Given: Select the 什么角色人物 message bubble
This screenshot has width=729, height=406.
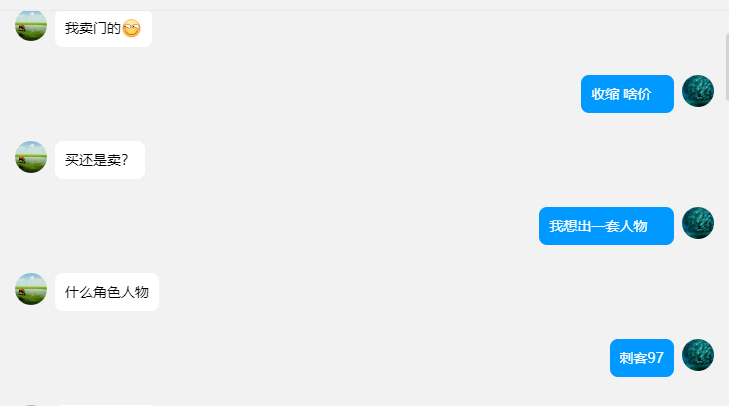Looking at the screenshot, I should point(107,292).
